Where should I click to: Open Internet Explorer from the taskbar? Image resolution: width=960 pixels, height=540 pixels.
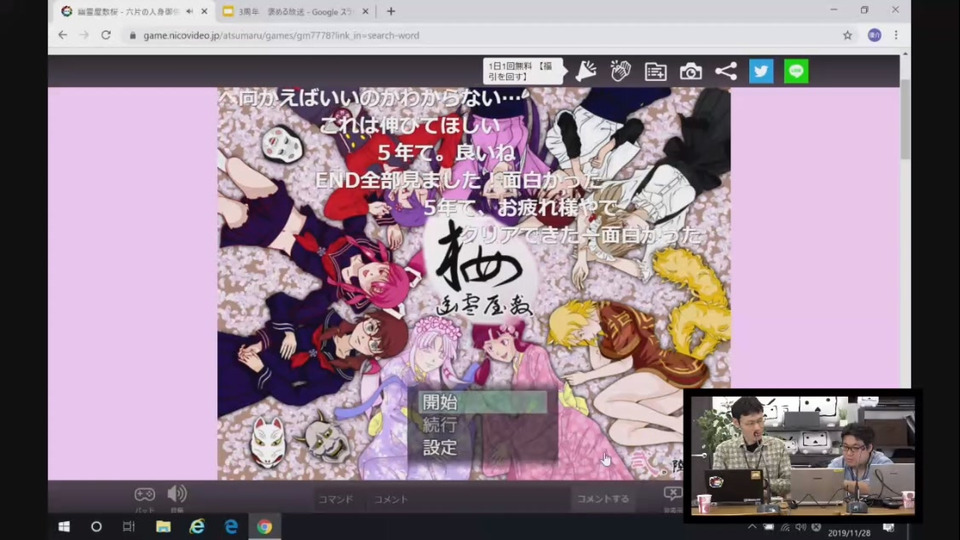[x=197, y=527]
